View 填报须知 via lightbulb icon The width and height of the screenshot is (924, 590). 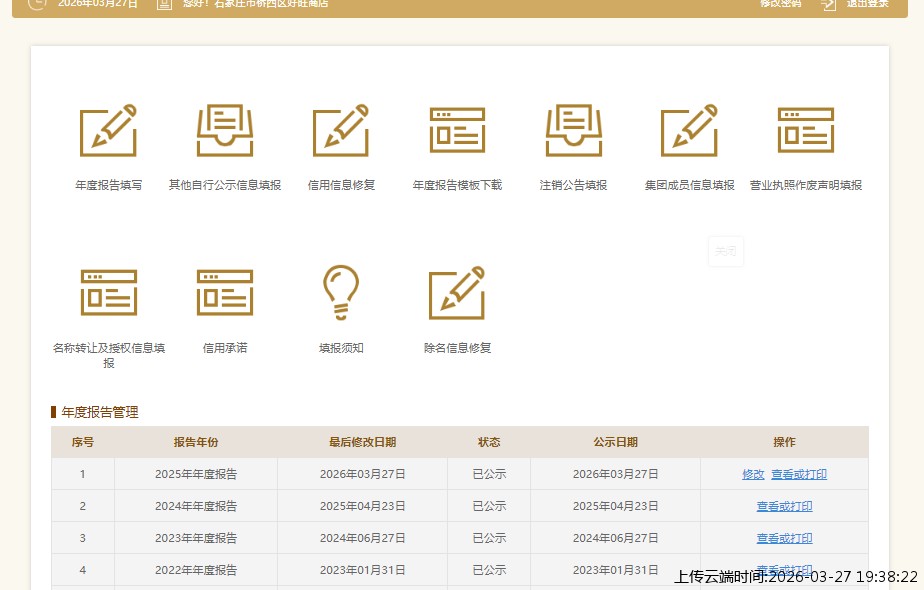pyautogui.click(x=340, y=292)
